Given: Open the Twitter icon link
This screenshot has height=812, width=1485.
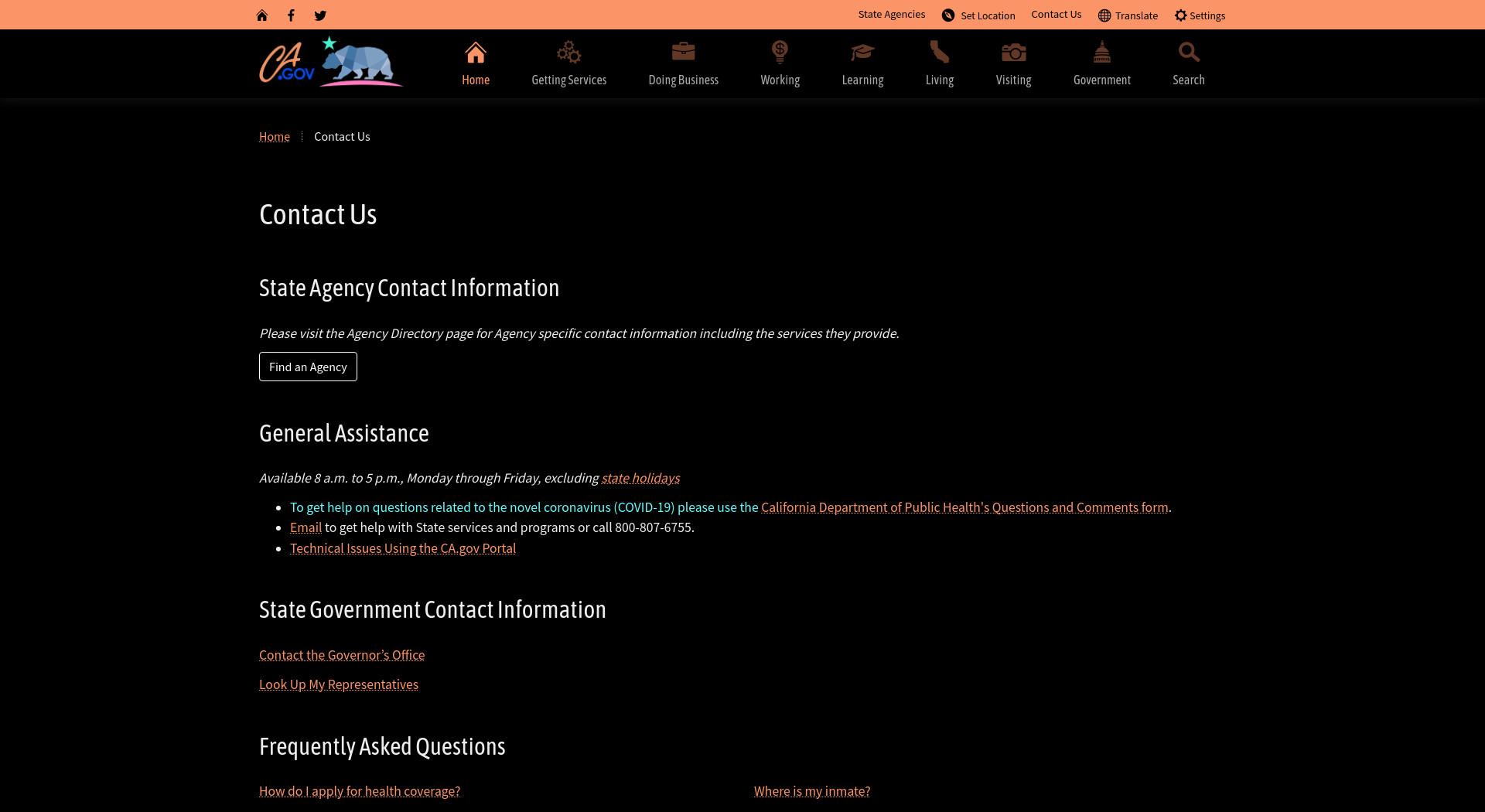Looking at the screenshot, I should 320,15.
